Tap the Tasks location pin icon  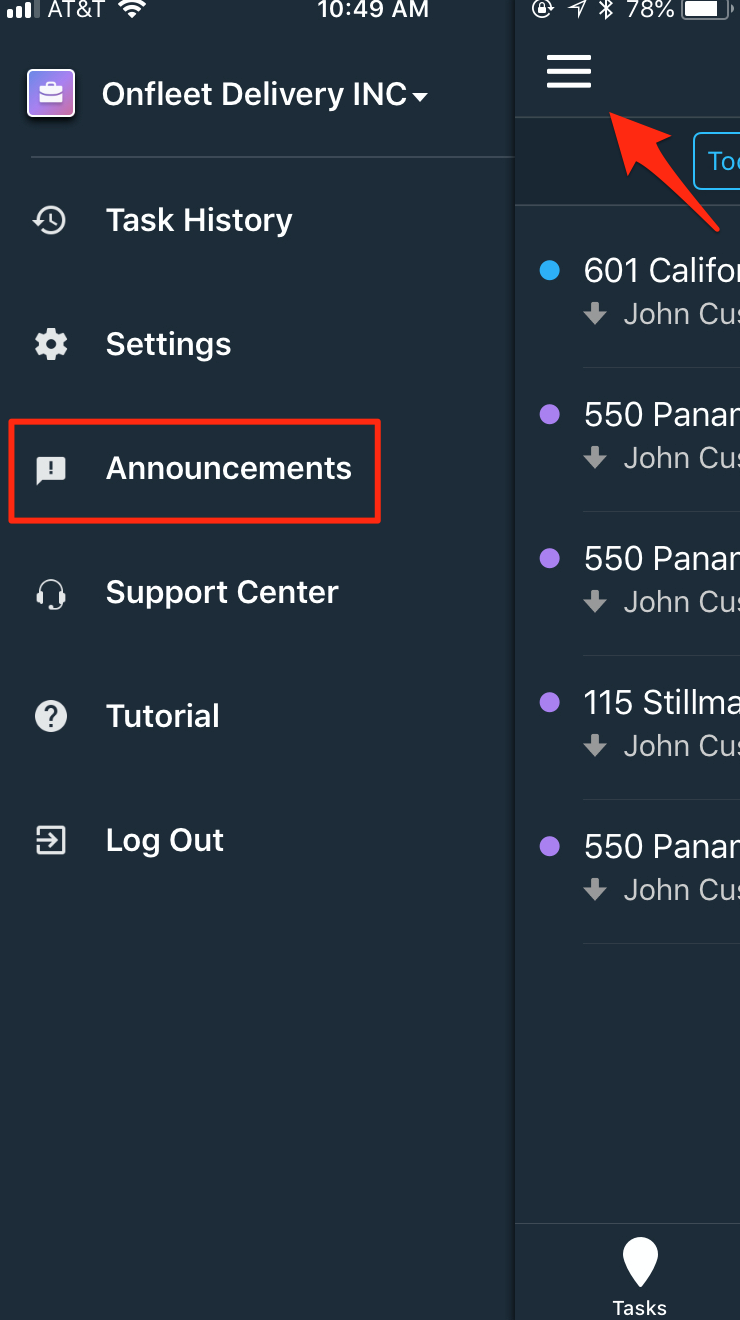pos(639,1262)
